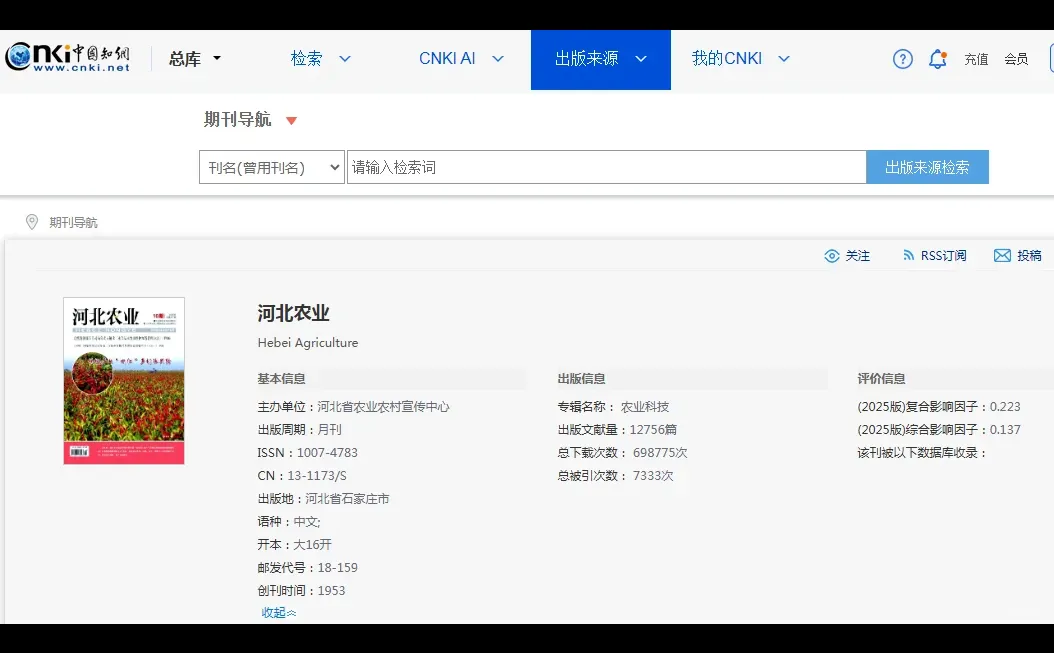Viewport: 1054px width, 653px height.
Task: Expand the 总库 dropdown menu
Action: pos(194,59)
